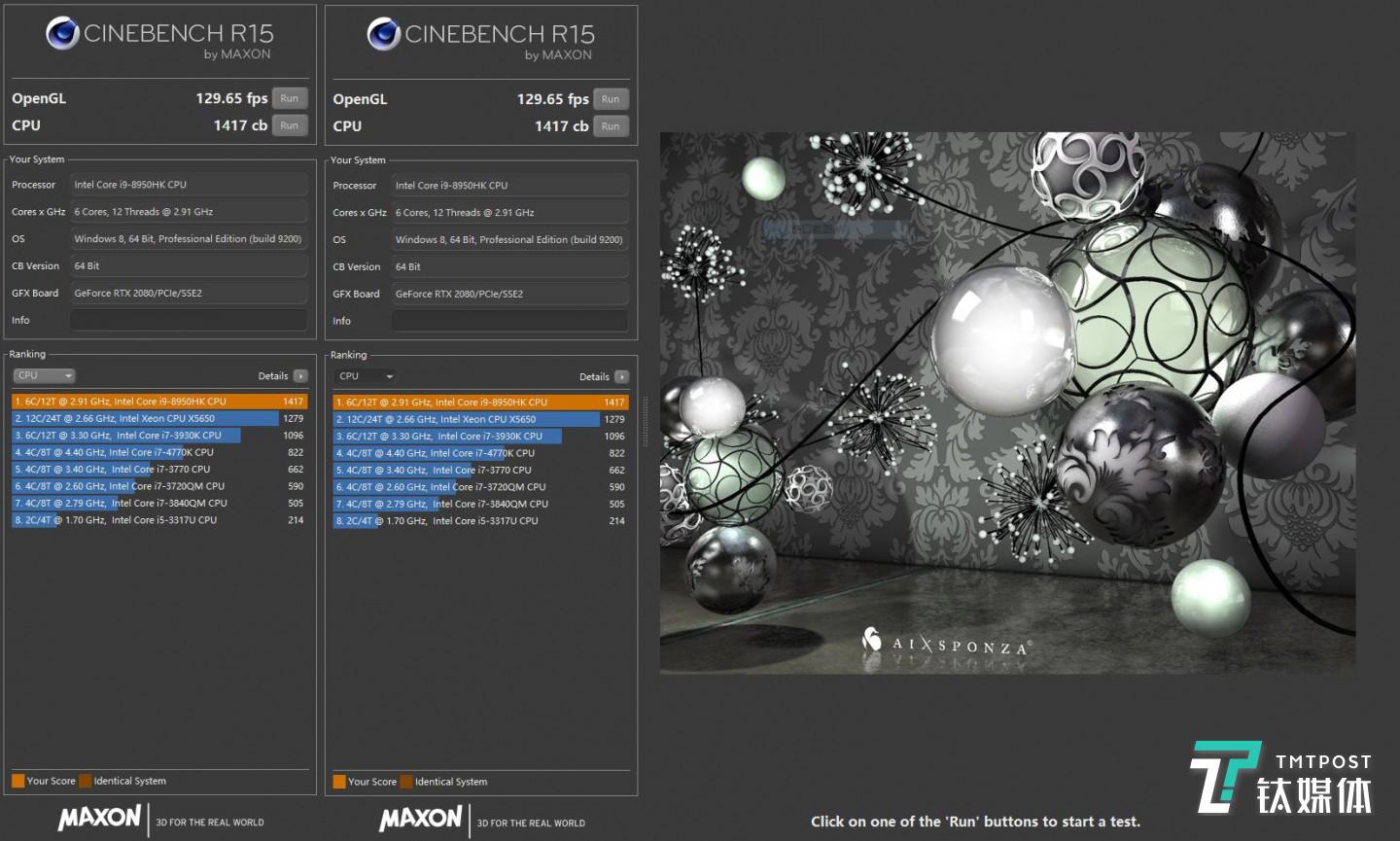Viewport: 1400px width, 841px height.
Task: Click the MAXON logo at bottom of right panel
Action: [x=421, y=819]
